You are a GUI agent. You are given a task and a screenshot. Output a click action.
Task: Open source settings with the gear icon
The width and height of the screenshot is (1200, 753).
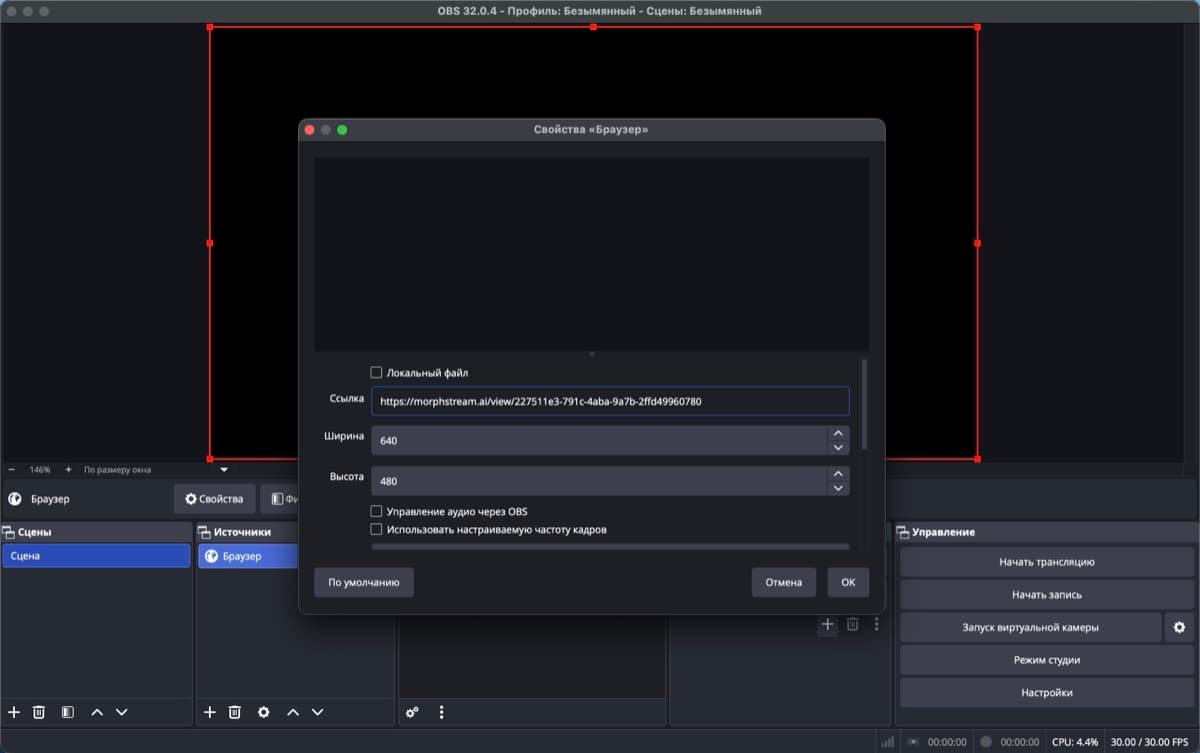(263, 712)
